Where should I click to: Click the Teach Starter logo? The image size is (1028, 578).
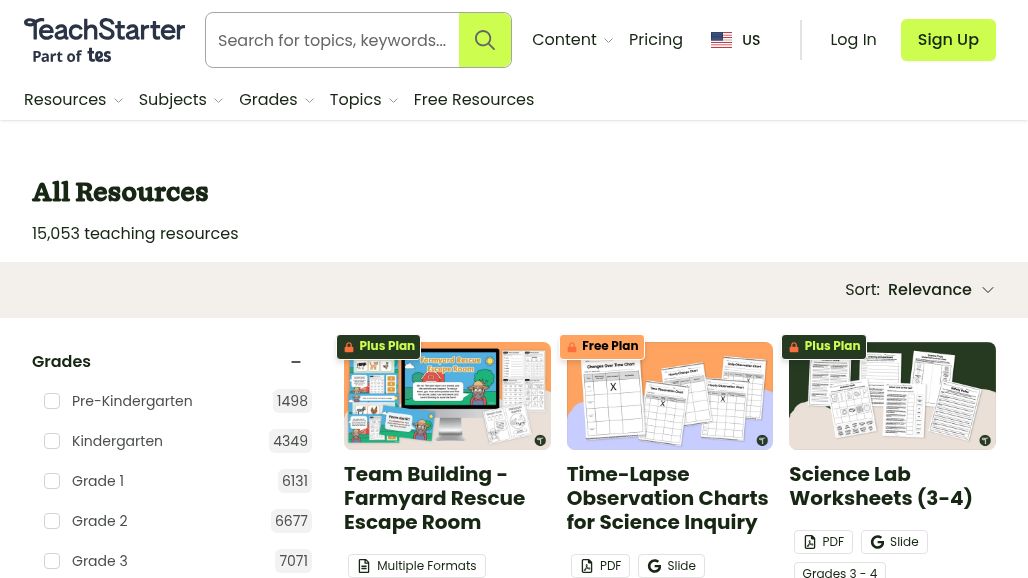click(104, 40)
